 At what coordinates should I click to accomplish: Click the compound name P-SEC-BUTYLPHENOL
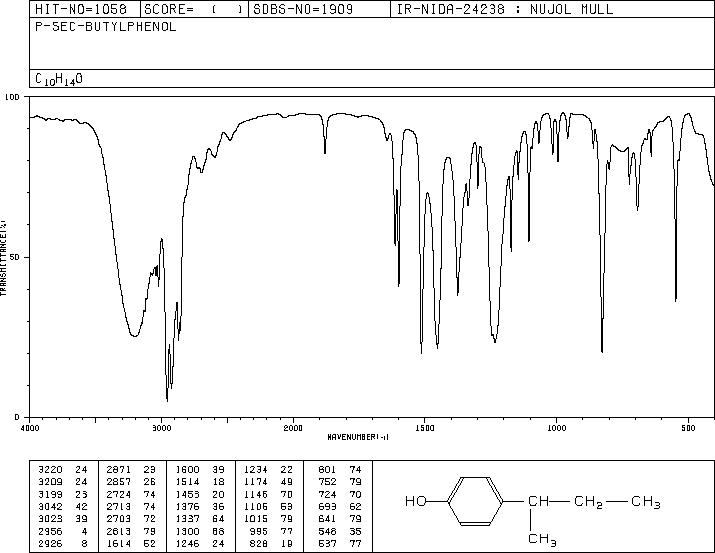105,27
